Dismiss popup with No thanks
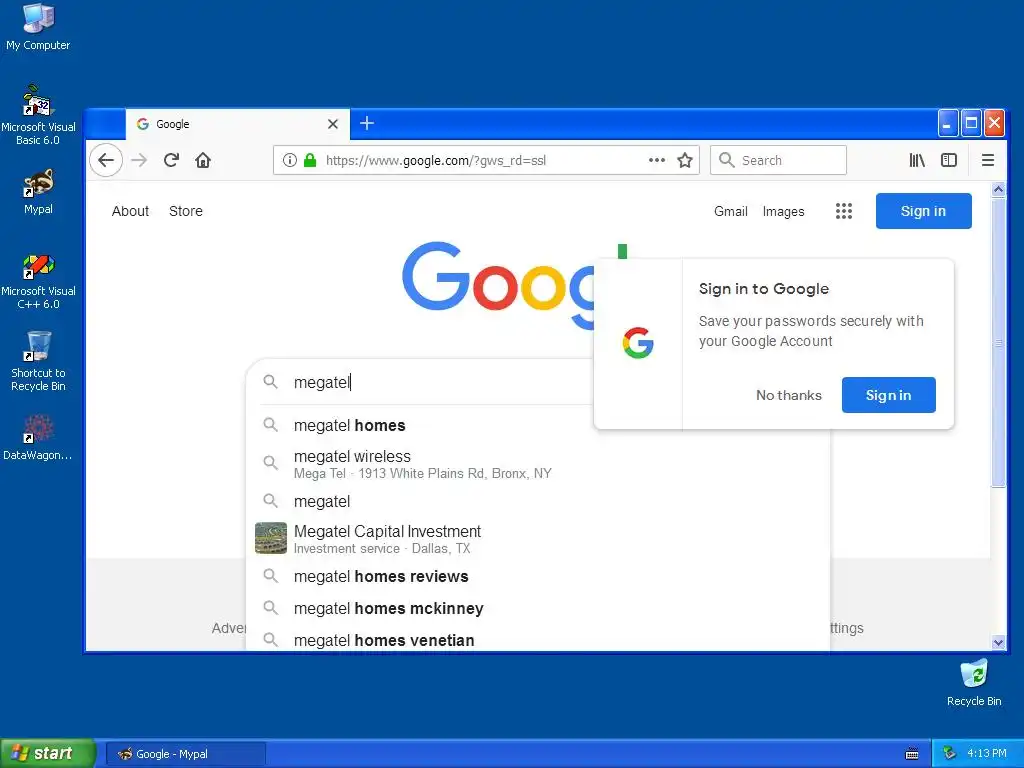Viewport: 1024px width, 768px height. pos(789,395)
